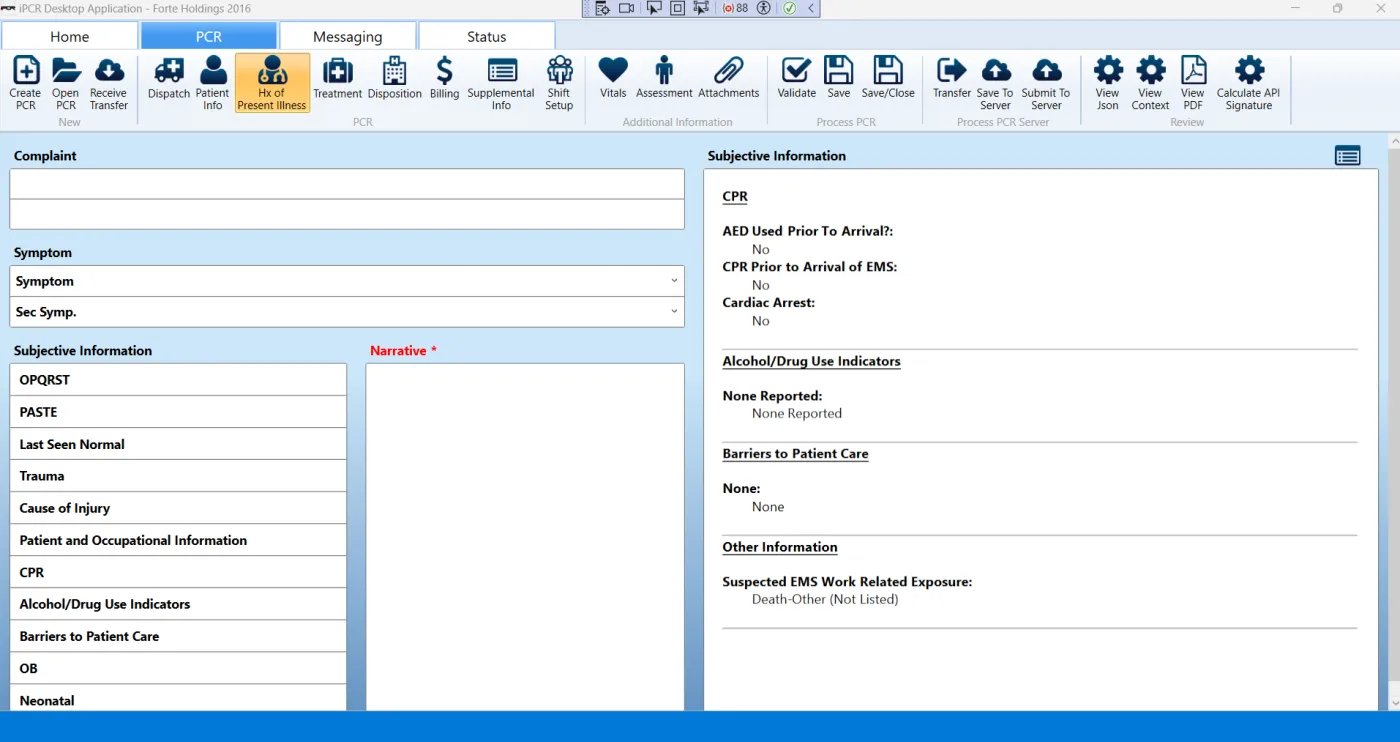This screenshot has height=742, width=1400.
Task: Click the Save disk icon
Action: coord(839,78)
